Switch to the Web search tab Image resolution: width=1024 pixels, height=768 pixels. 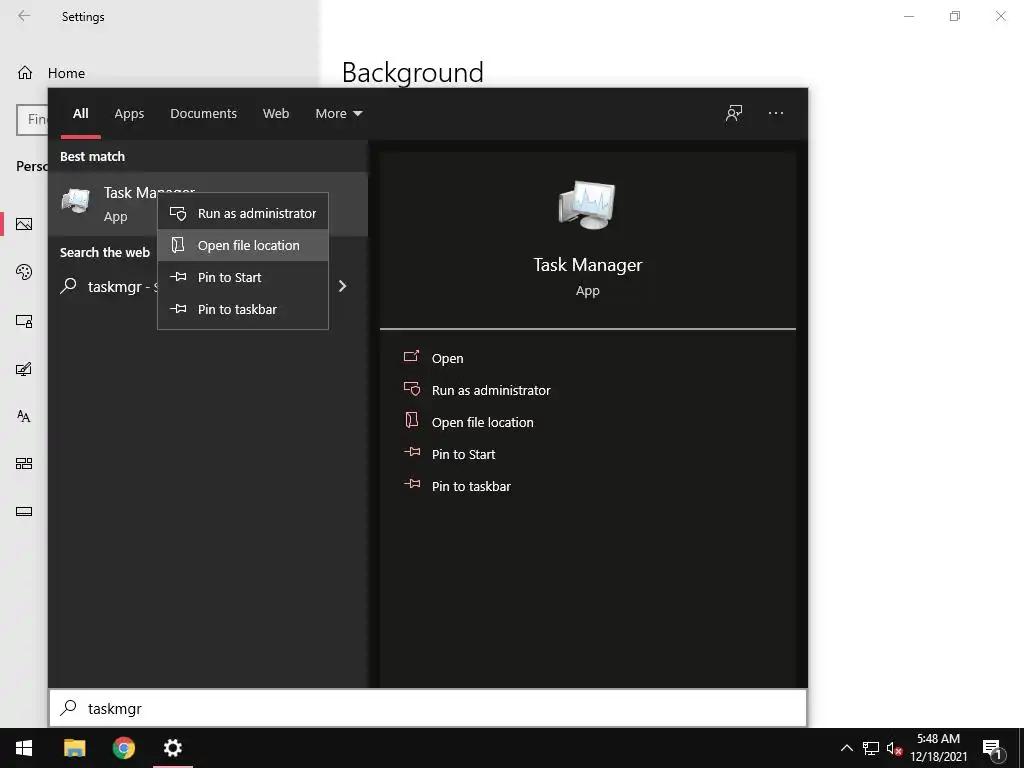pos(276,114)
